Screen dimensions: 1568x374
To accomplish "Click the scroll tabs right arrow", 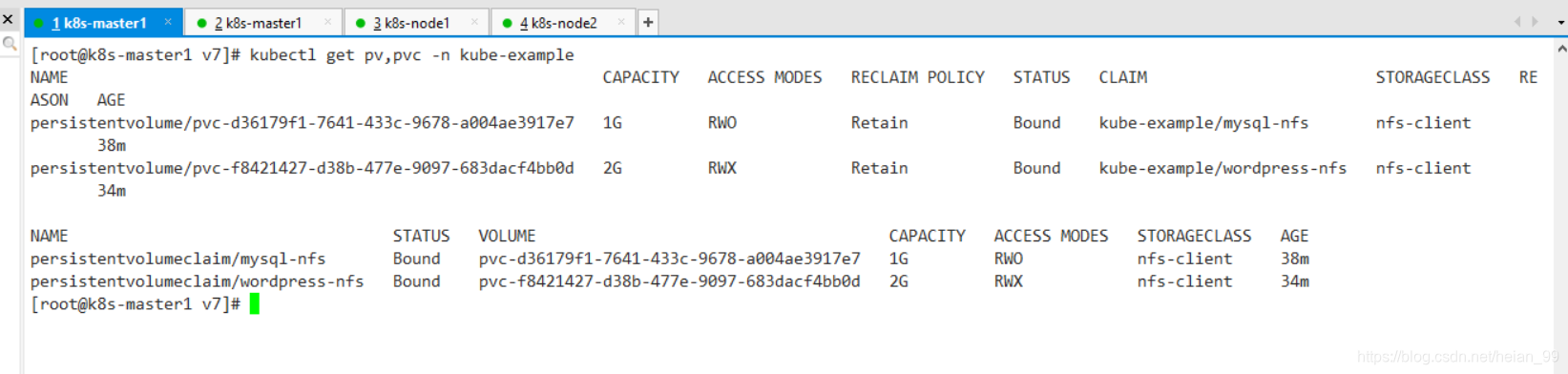I will pyautogui.click(x=1536, y=22).
